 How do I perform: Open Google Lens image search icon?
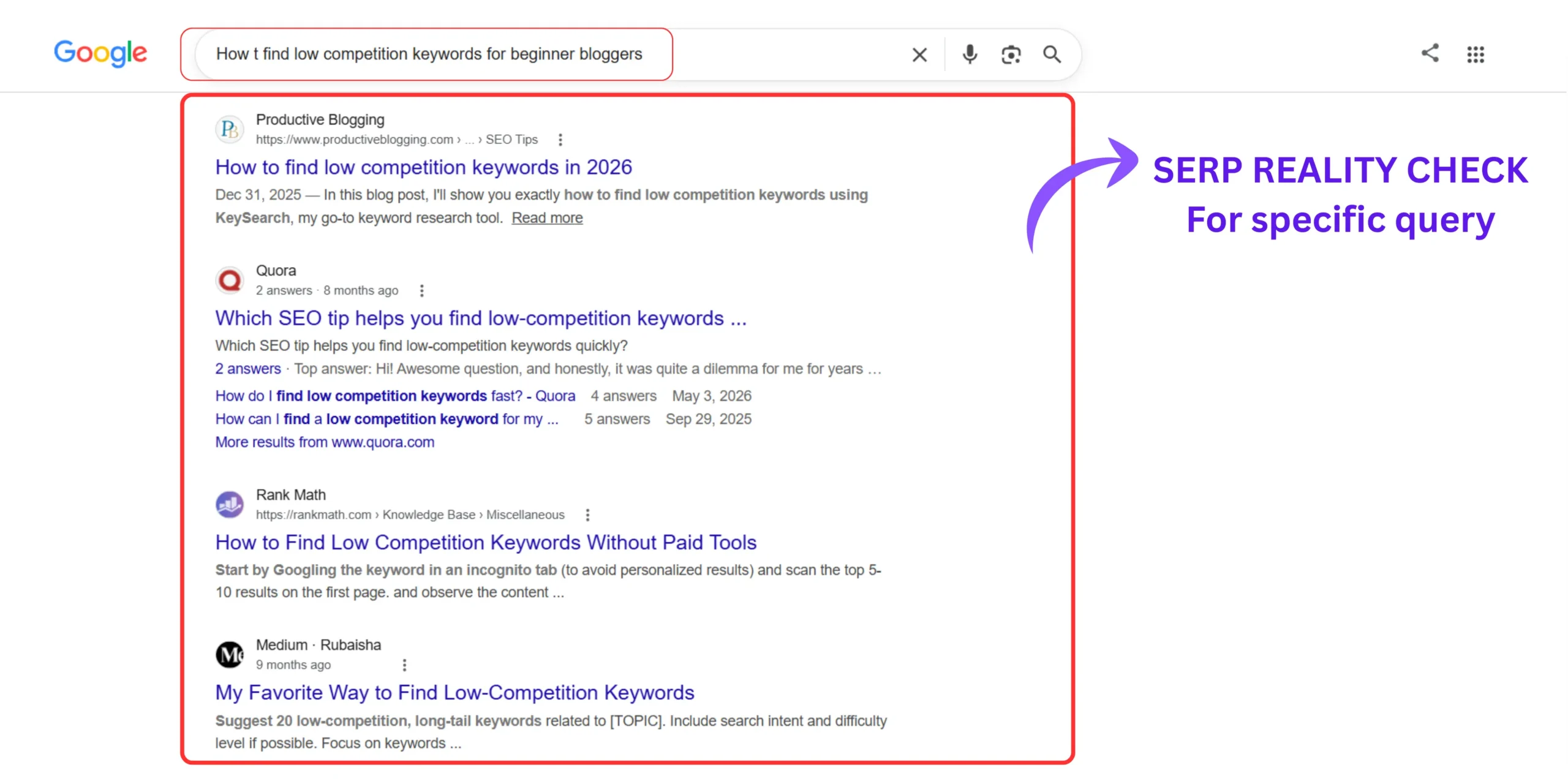pos(1011,55)
